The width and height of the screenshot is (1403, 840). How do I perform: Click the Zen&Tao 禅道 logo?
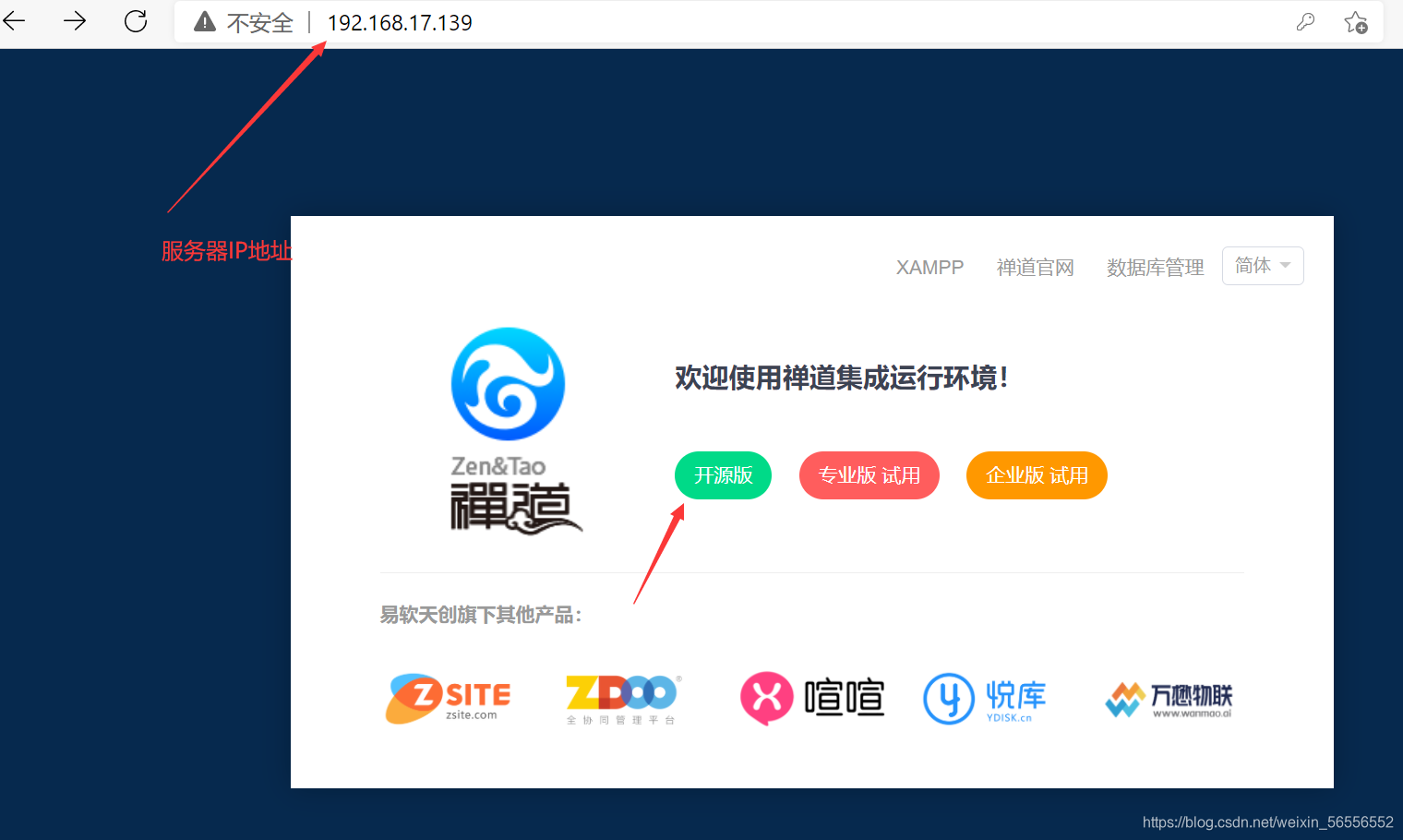pos(508,429)
